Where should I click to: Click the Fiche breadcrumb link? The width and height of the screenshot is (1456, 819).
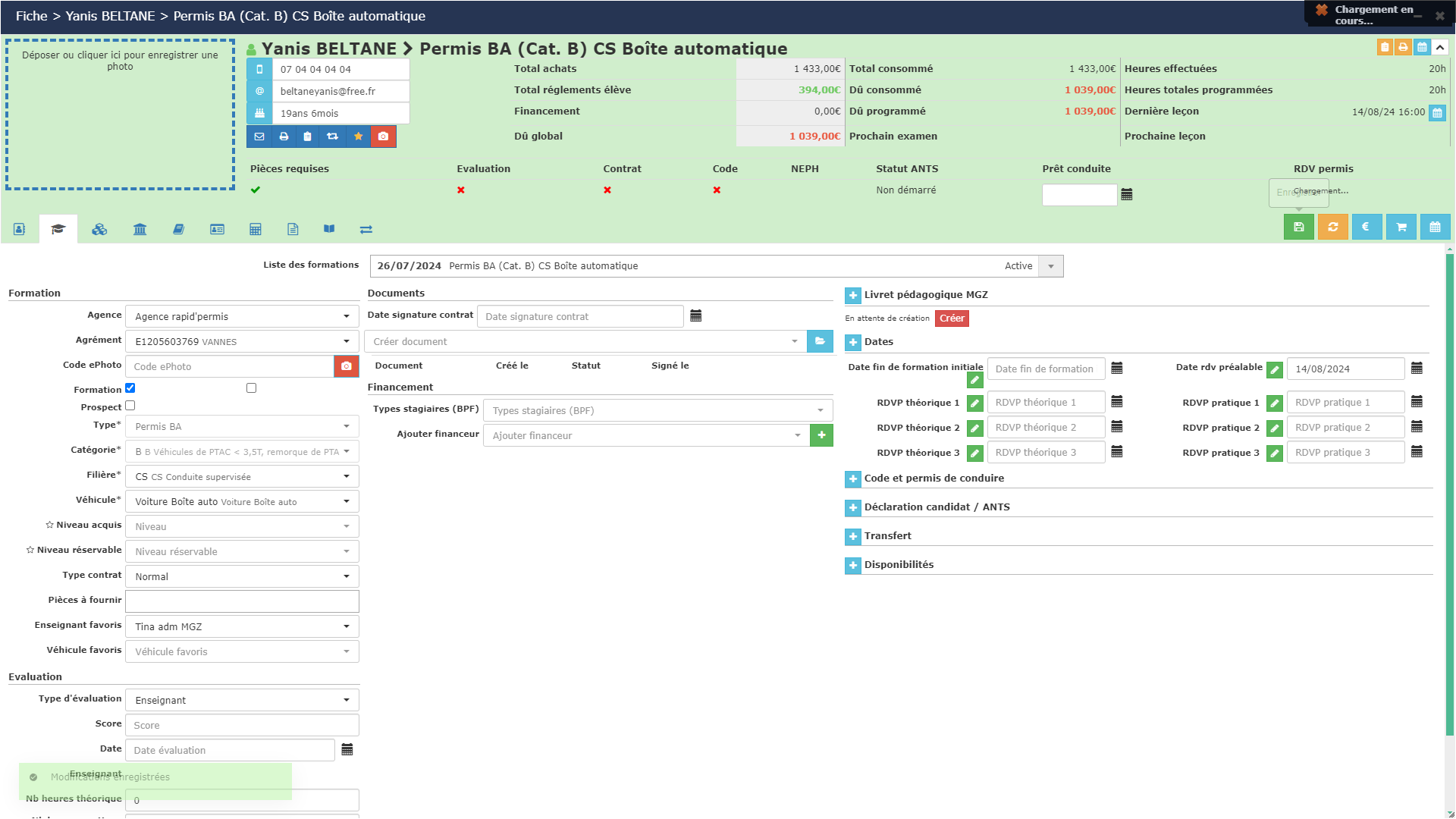[x=31, y=16]
